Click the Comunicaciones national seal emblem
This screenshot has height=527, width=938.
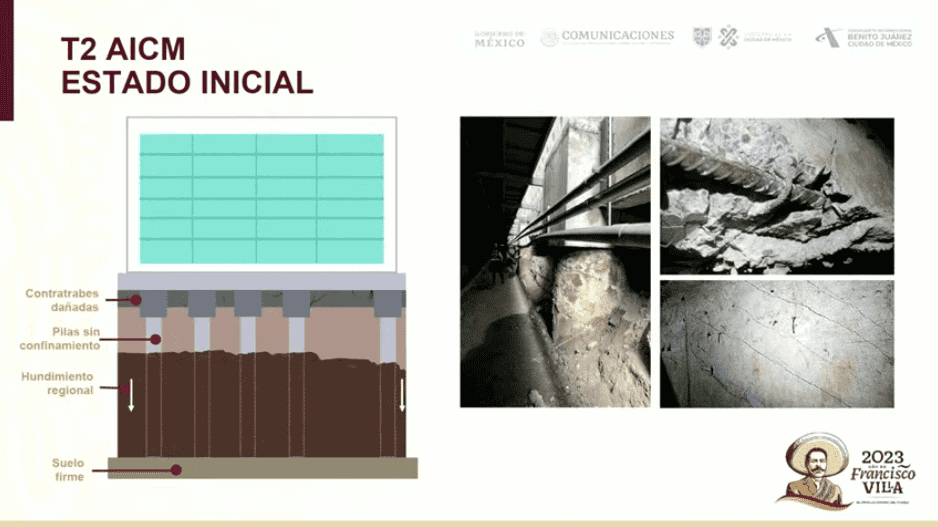click(549, 38)
